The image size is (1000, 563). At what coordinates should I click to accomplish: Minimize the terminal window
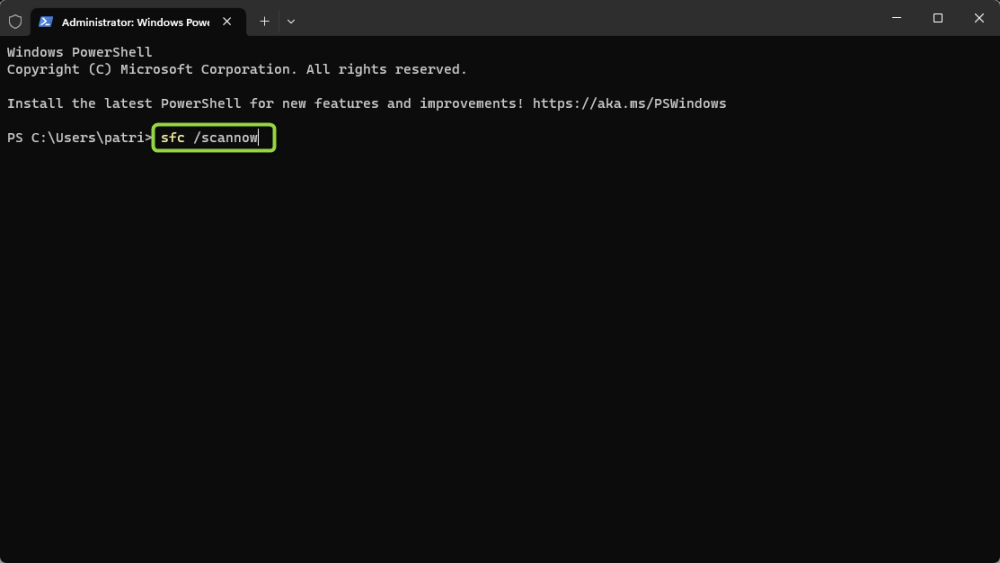(x=892, y=18)
